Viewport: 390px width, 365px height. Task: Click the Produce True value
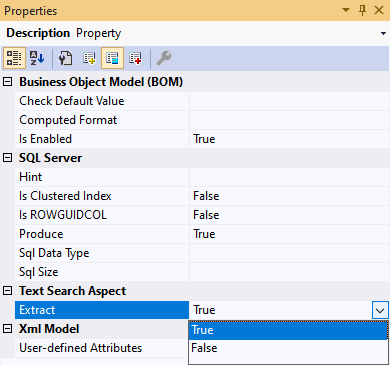point(289,234)
